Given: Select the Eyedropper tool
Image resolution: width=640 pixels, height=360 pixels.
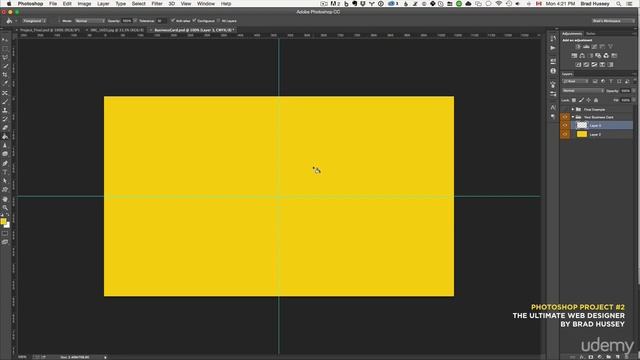Looking at the screenshot, I should [5, 84].
